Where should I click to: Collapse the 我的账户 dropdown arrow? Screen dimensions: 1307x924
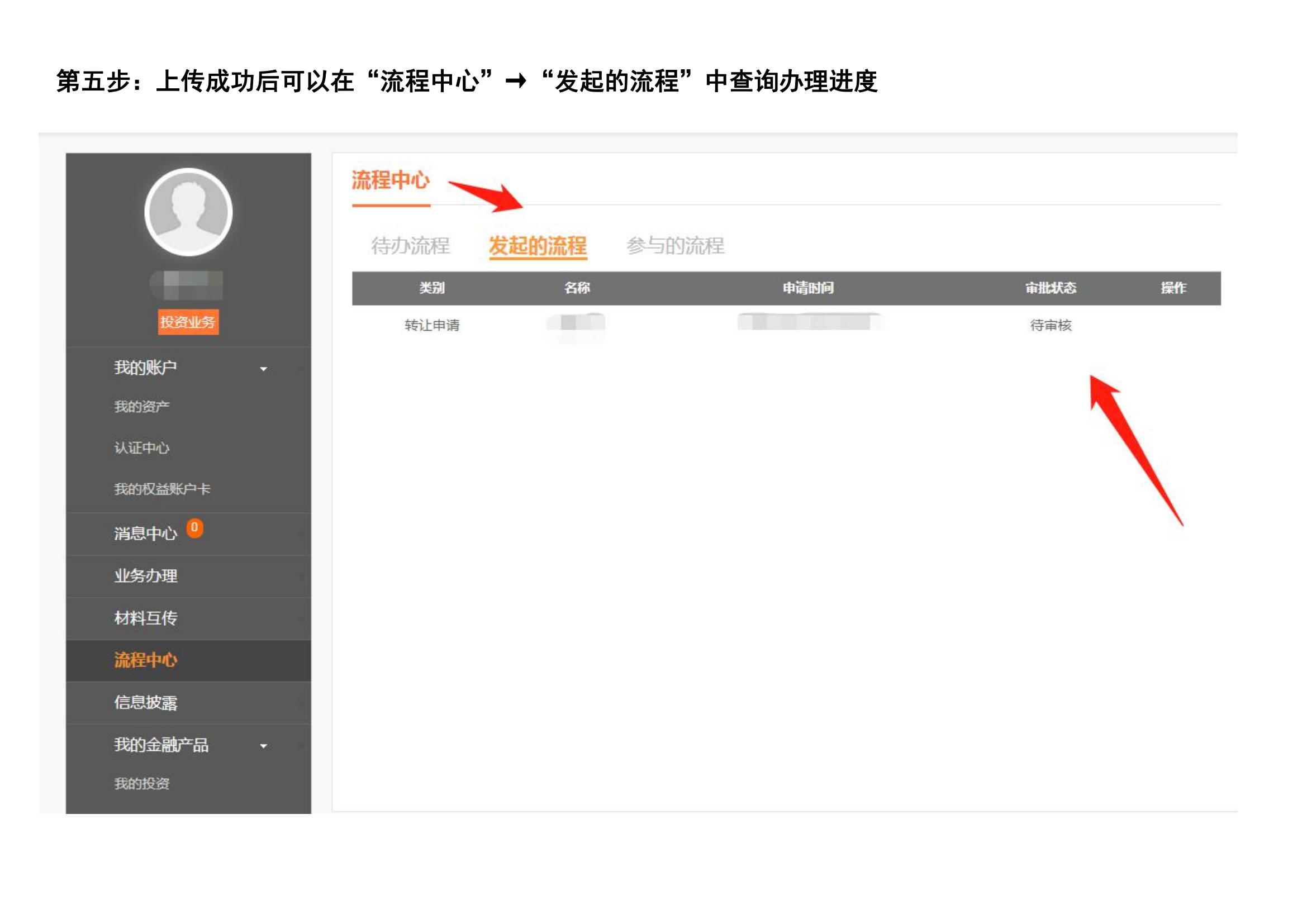point(263,369)
